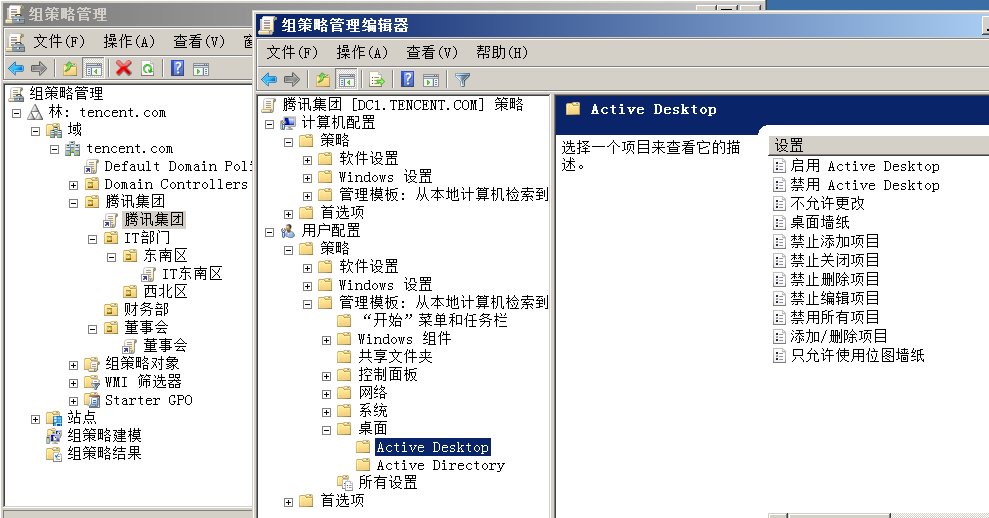Screen dimensions: 989x518
Task: Click Forward arrow in editor toolbar
Action: [291, 79]
